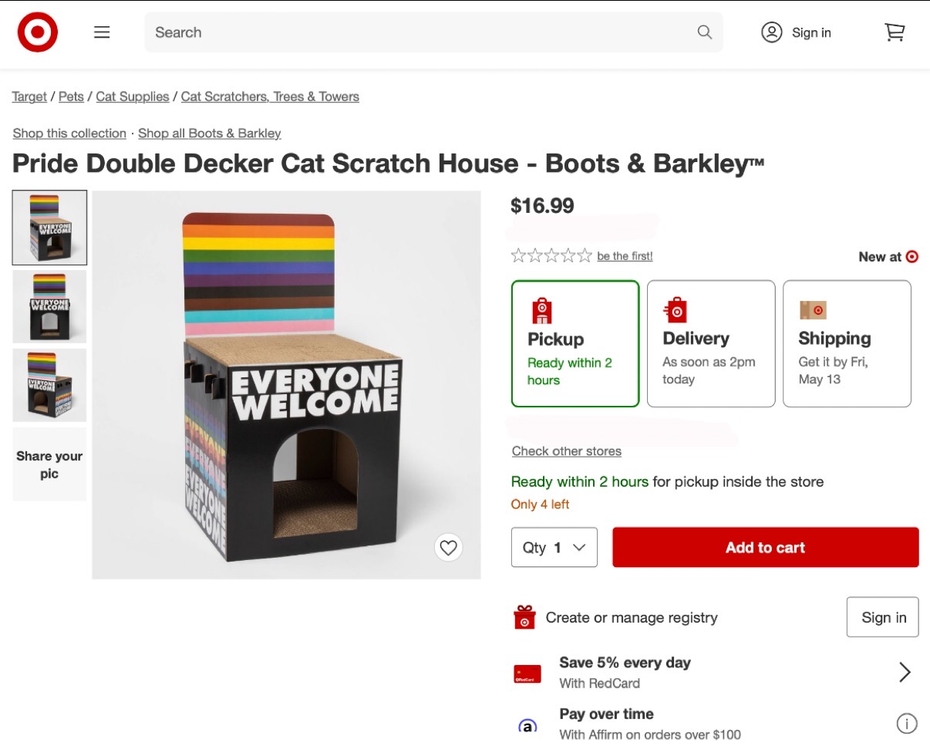Expand the Save 5% RedCard chevron
930x753 pixels.
coord(904,672)
